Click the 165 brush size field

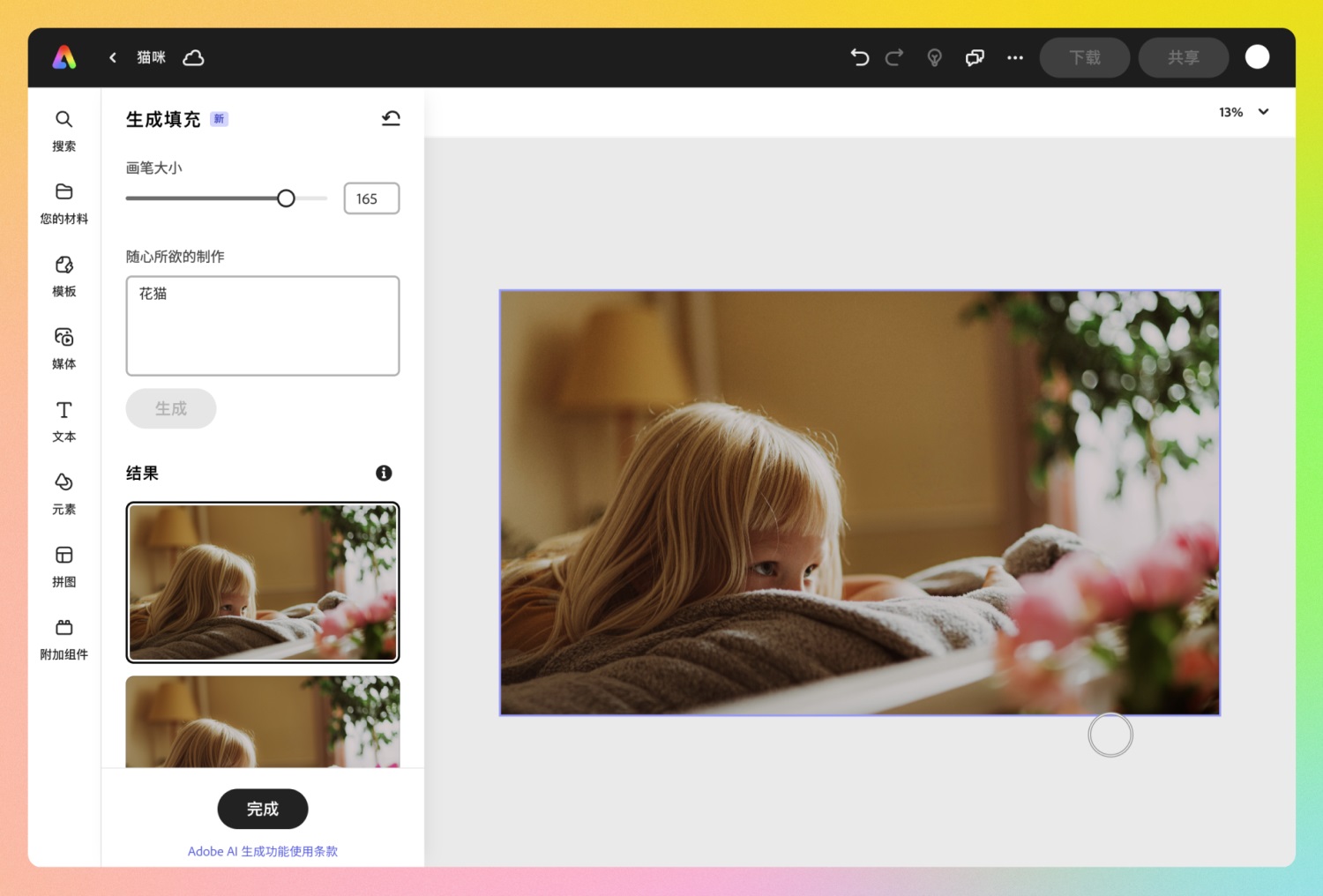[x=371, y=198]
